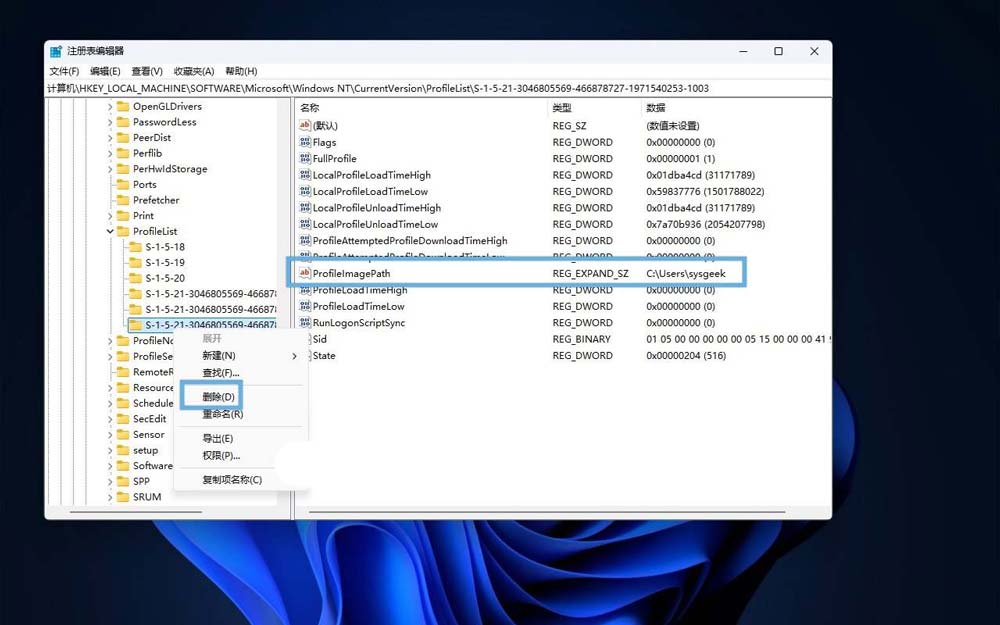Click the ProfileImagePath string value icon
1000x625 pixels.
305,273
